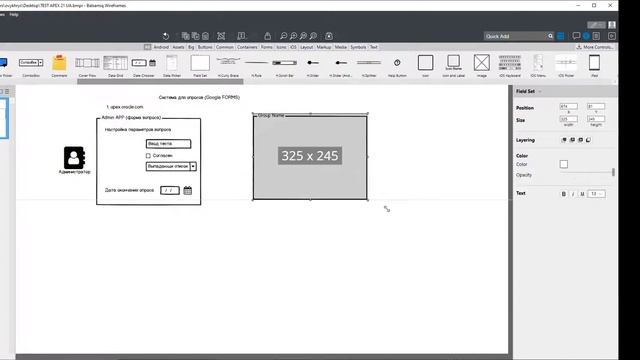This screenshot has width=640, height=360.
Task: Click the lock icon in the top toolbar
Action: click(x=267, y=36)
